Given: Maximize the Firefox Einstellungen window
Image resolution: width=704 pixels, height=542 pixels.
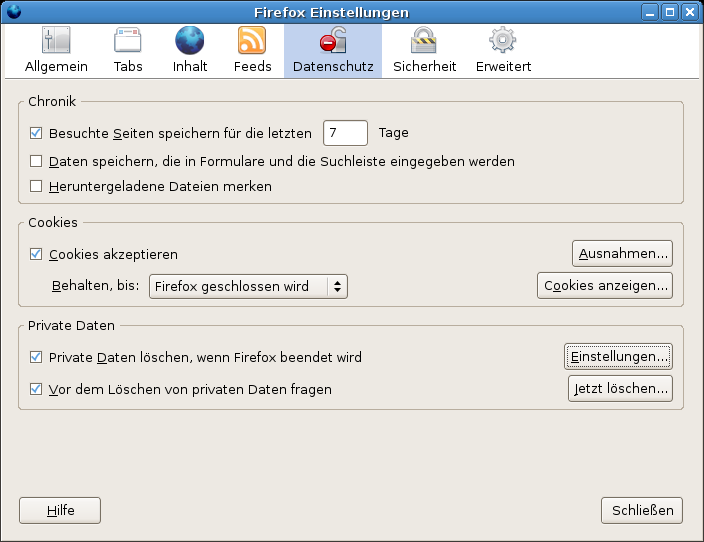Looking at the screenshot, I should click(x=670, y=12).
